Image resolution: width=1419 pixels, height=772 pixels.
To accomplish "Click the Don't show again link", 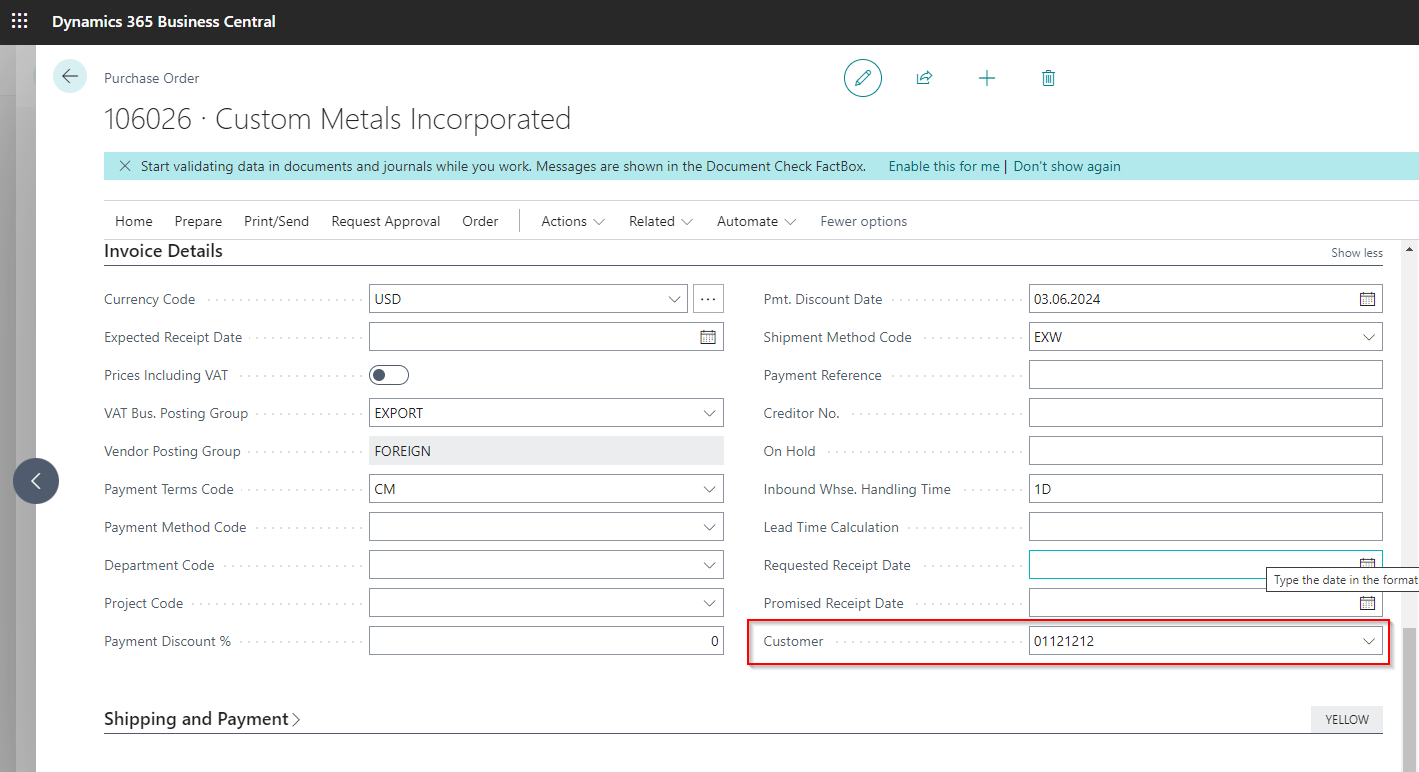I will 1067,166.
